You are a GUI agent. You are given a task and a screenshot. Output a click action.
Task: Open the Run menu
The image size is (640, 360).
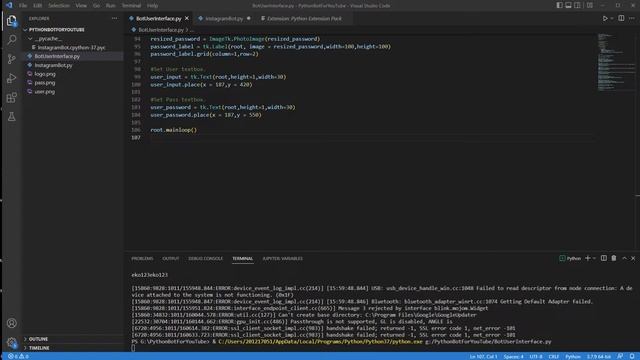[110, 6]
